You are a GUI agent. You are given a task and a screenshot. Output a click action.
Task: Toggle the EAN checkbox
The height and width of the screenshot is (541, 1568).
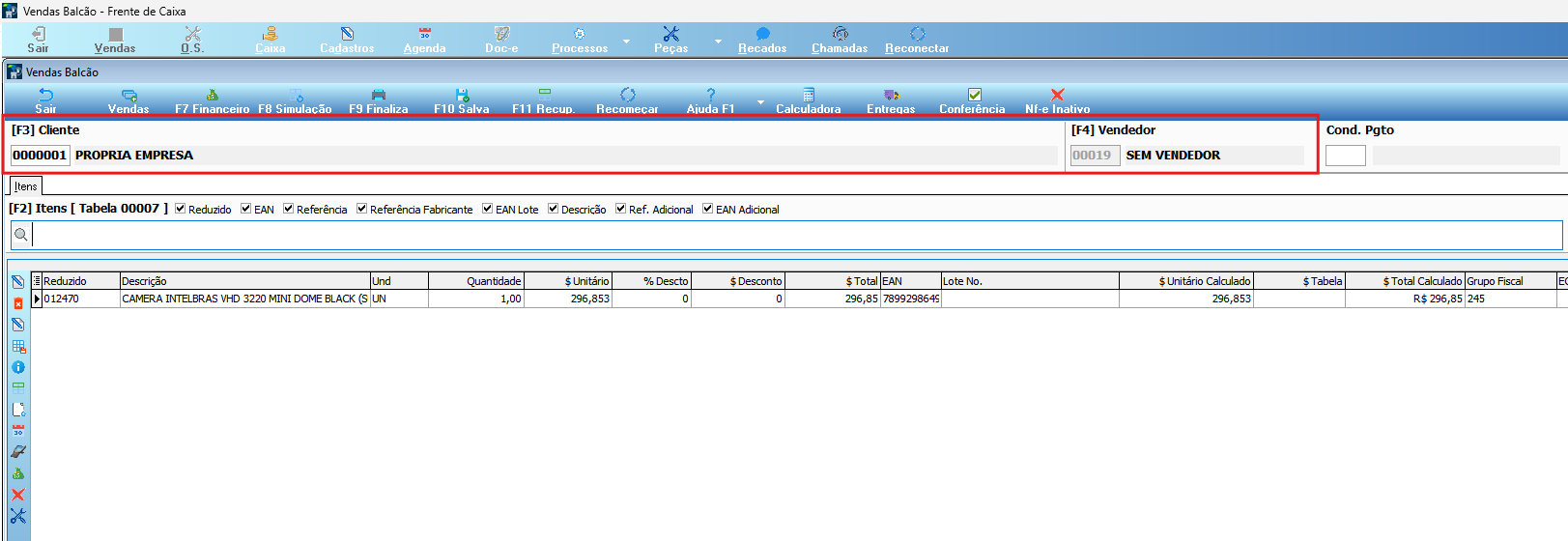pyautogui.click(x=245, y=209)
